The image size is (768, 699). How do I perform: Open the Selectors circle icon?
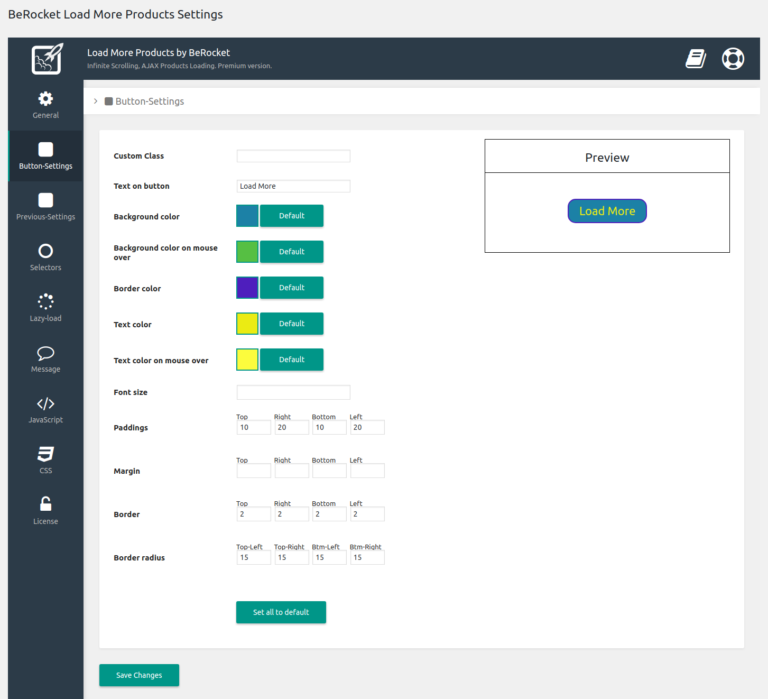pos(46,251)
